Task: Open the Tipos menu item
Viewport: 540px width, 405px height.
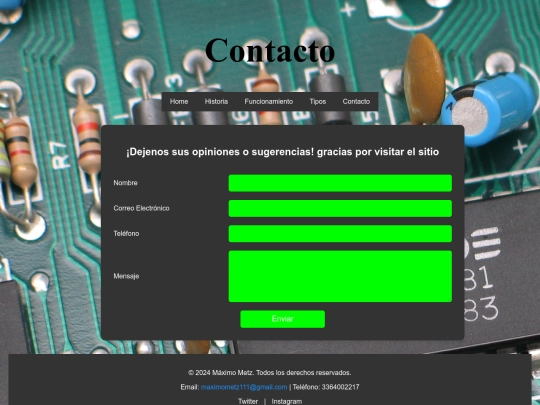Action: click(318, 102)
